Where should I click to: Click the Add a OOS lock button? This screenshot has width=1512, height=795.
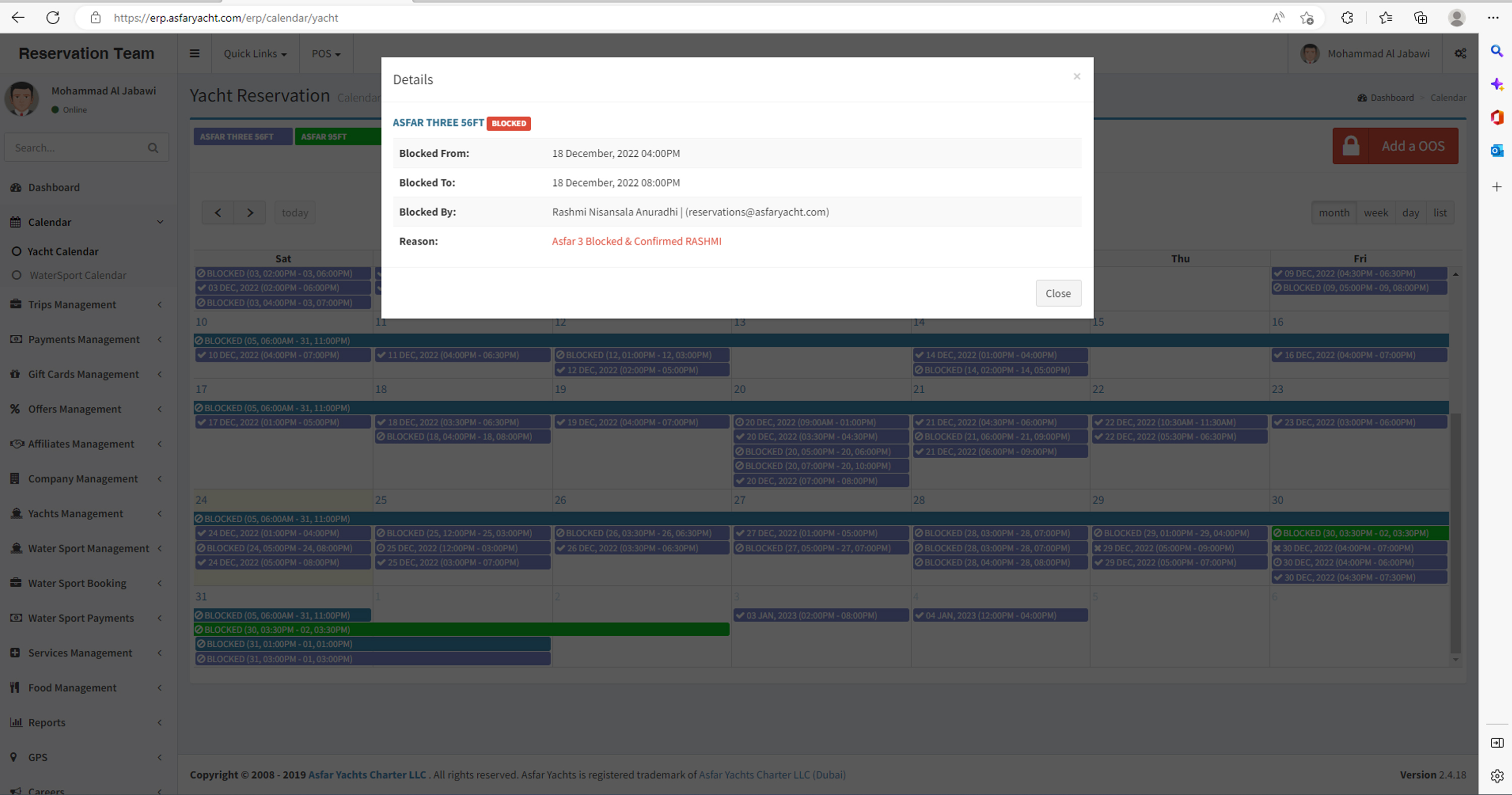click(x=1395, y=146)
